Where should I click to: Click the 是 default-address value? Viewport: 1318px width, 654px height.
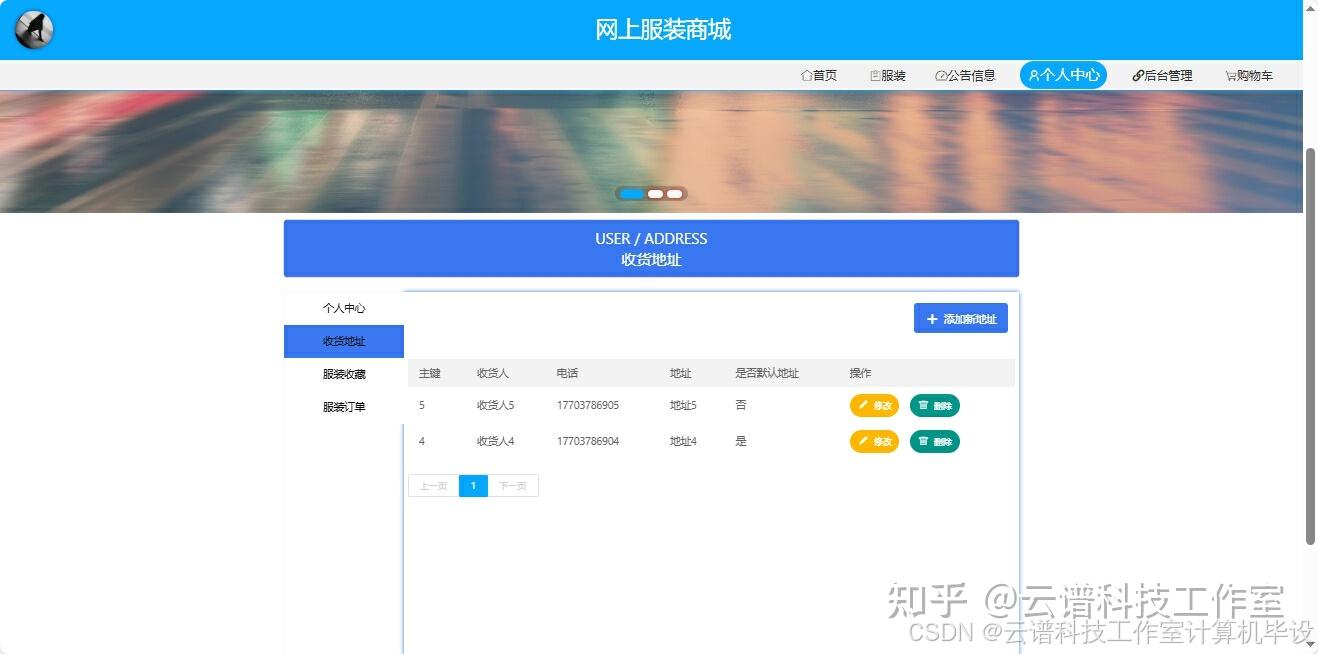741,441
